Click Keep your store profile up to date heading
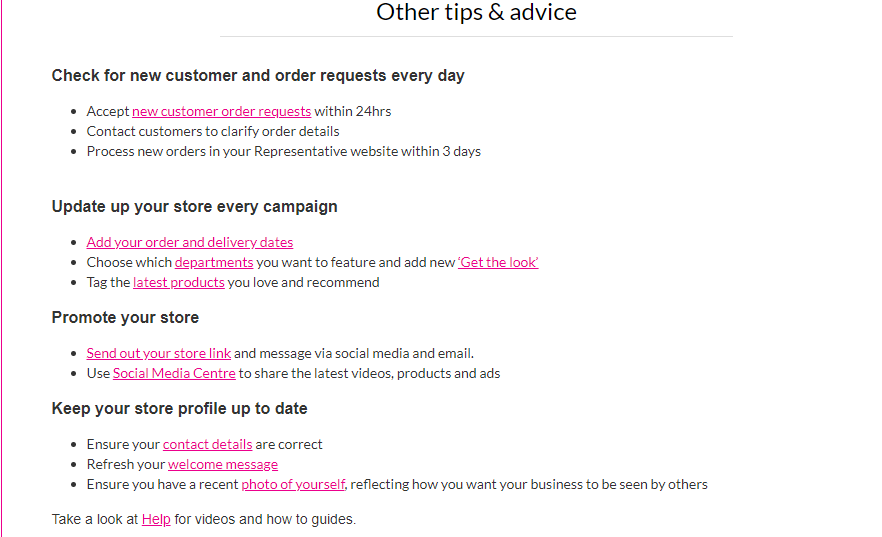 tap(179, 409)
